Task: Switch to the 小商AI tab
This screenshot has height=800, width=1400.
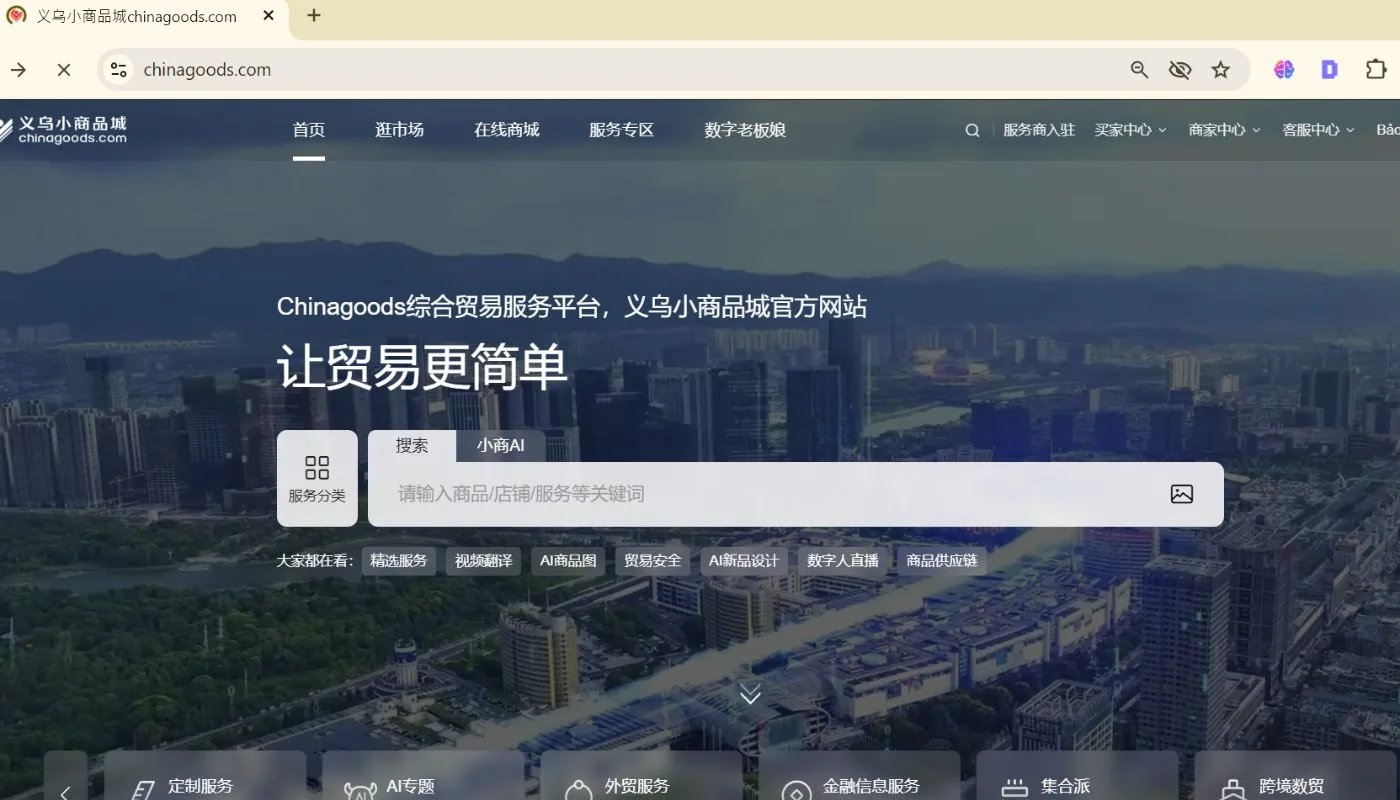Action: [x=501, y=446]
